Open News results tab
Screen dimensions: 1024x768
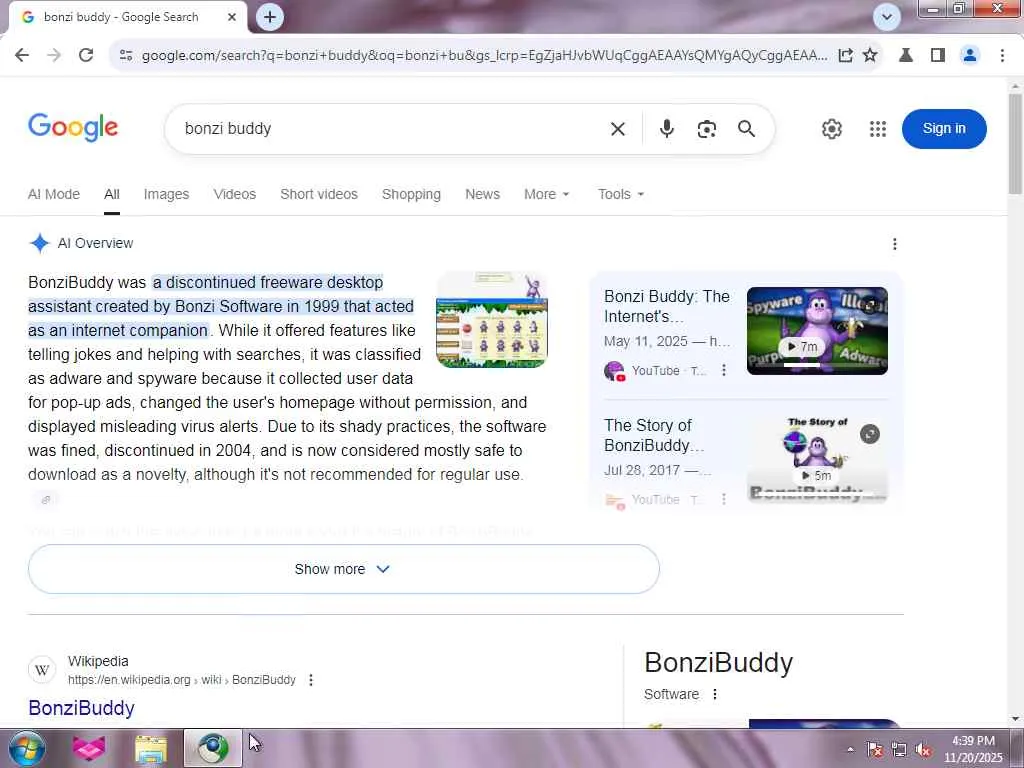pos(482,194)
